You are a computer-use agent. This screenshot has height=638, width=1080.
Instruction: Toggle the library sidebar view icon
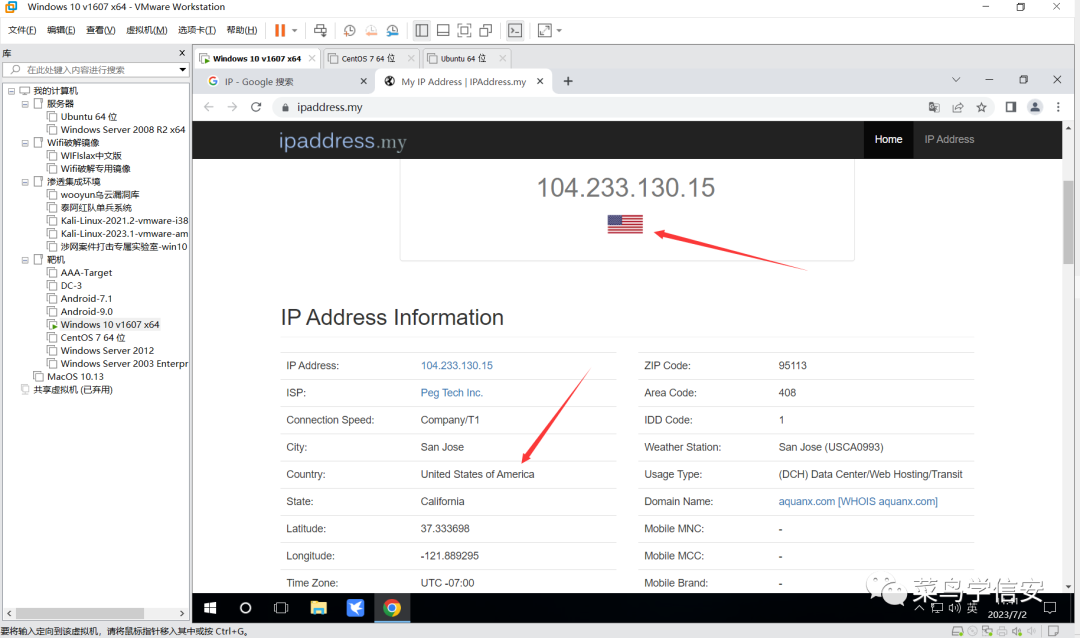[422, 30]
